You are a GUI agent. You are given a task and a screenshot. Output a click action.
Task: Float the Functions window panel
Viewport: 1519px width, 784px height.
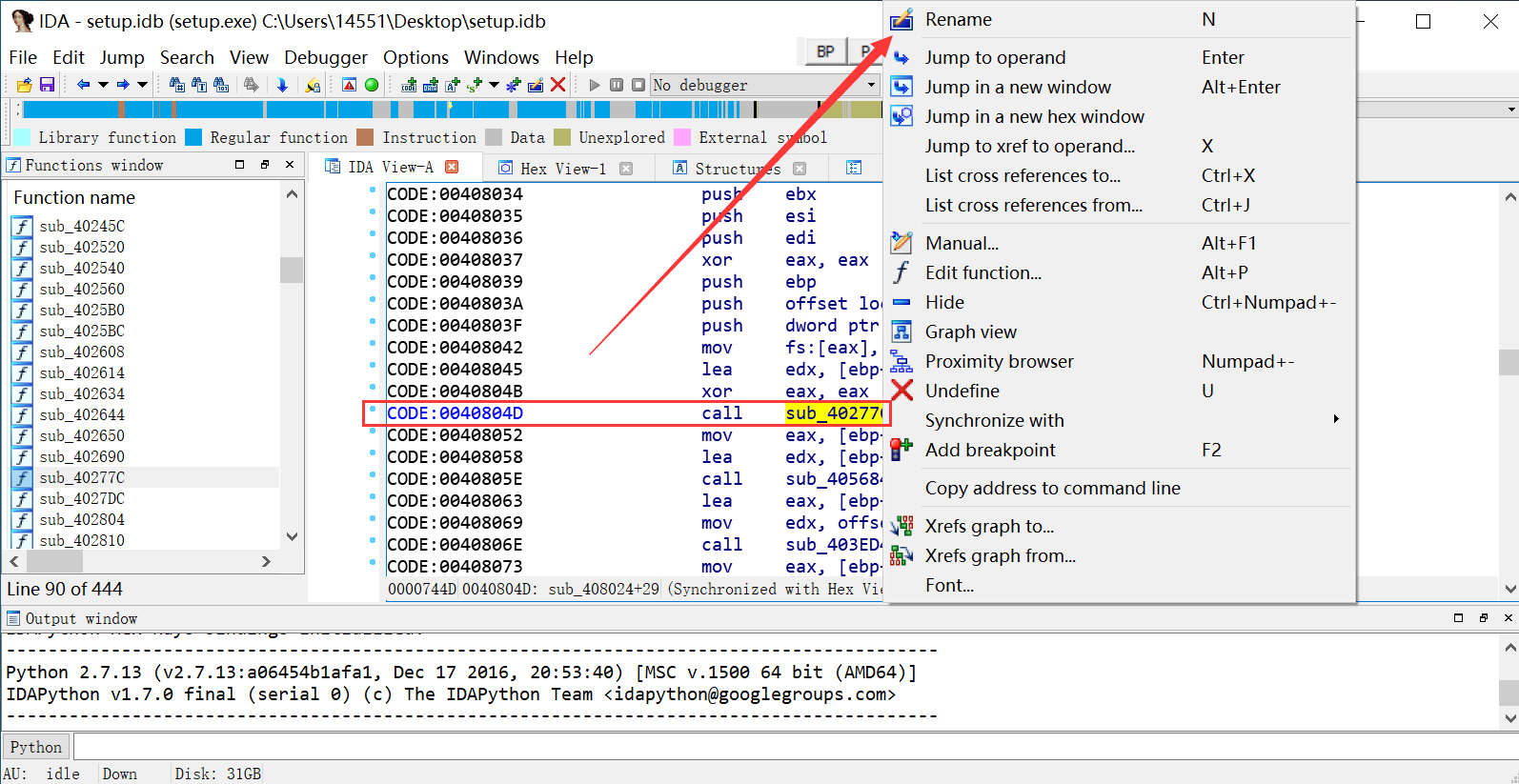coord(265,165)
